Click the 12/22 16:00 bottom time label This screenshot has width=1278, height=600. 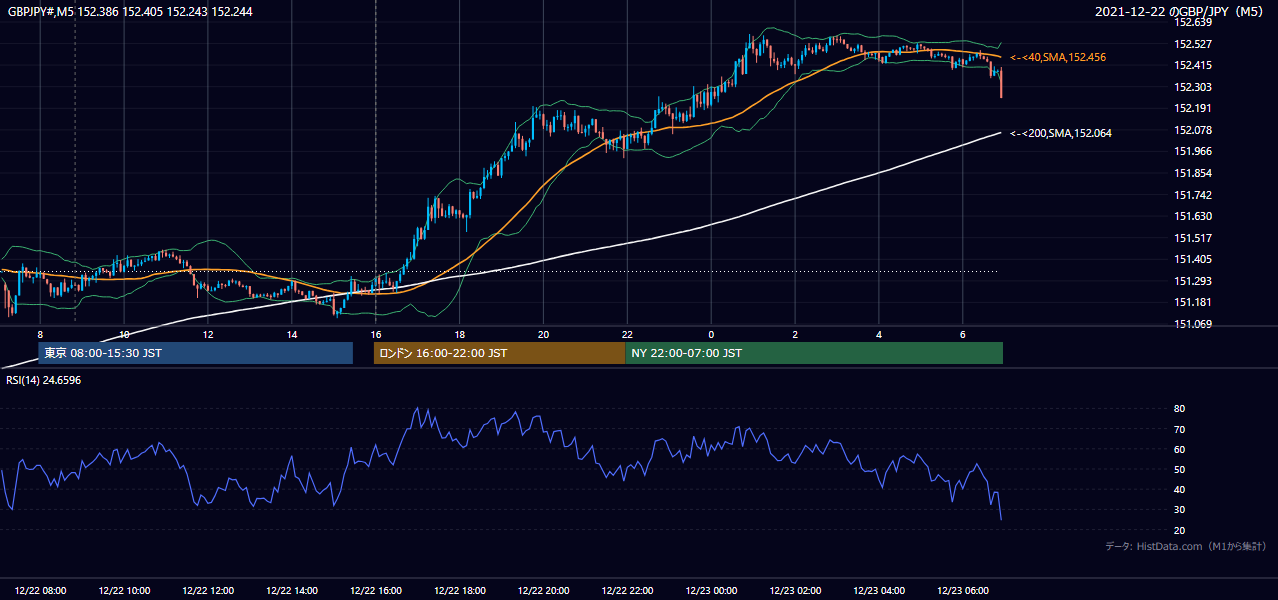click(376, 591)
